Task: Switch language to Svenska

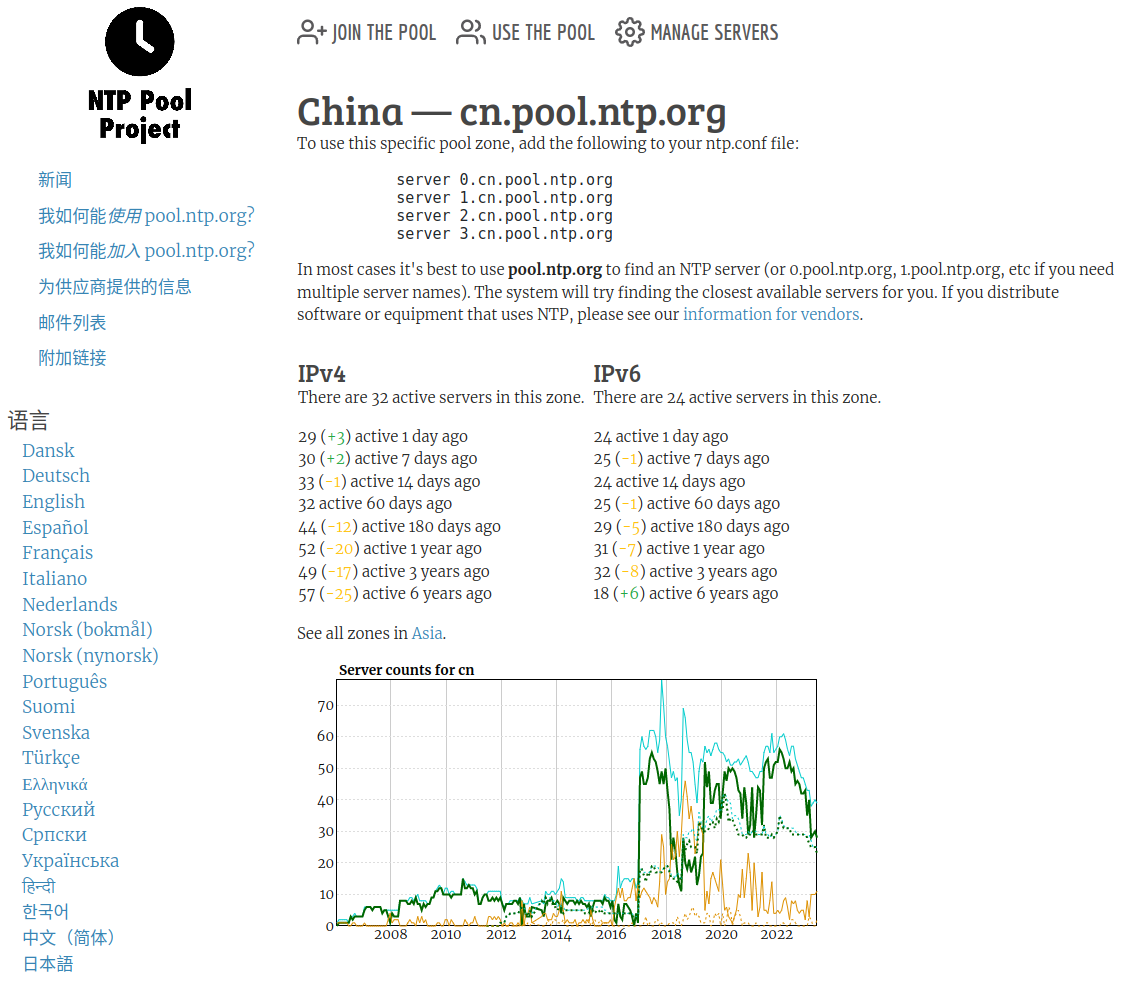Action: coord(56,732)
